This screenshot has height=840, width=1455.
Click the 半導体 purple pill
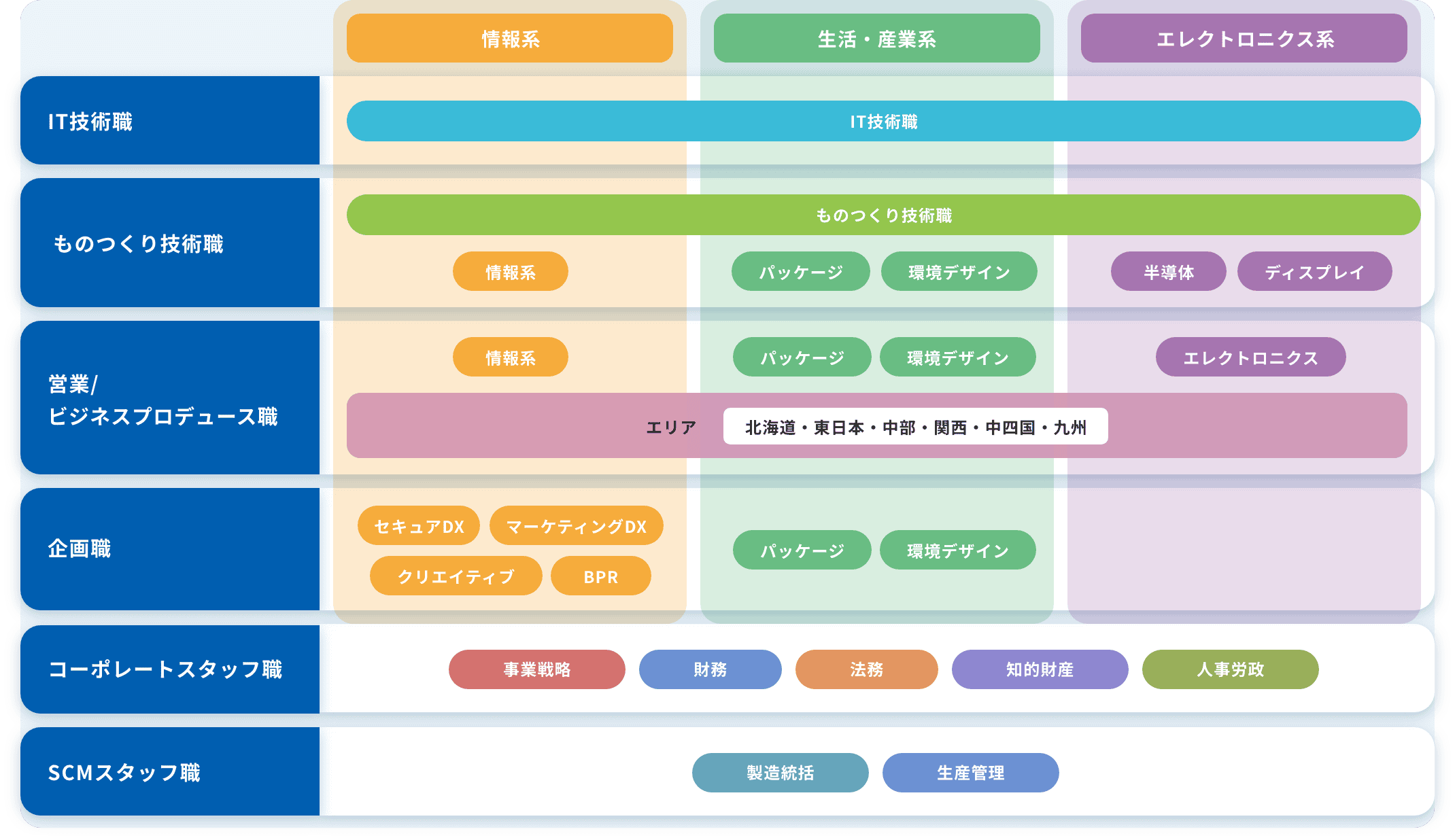click(1168, 272)
